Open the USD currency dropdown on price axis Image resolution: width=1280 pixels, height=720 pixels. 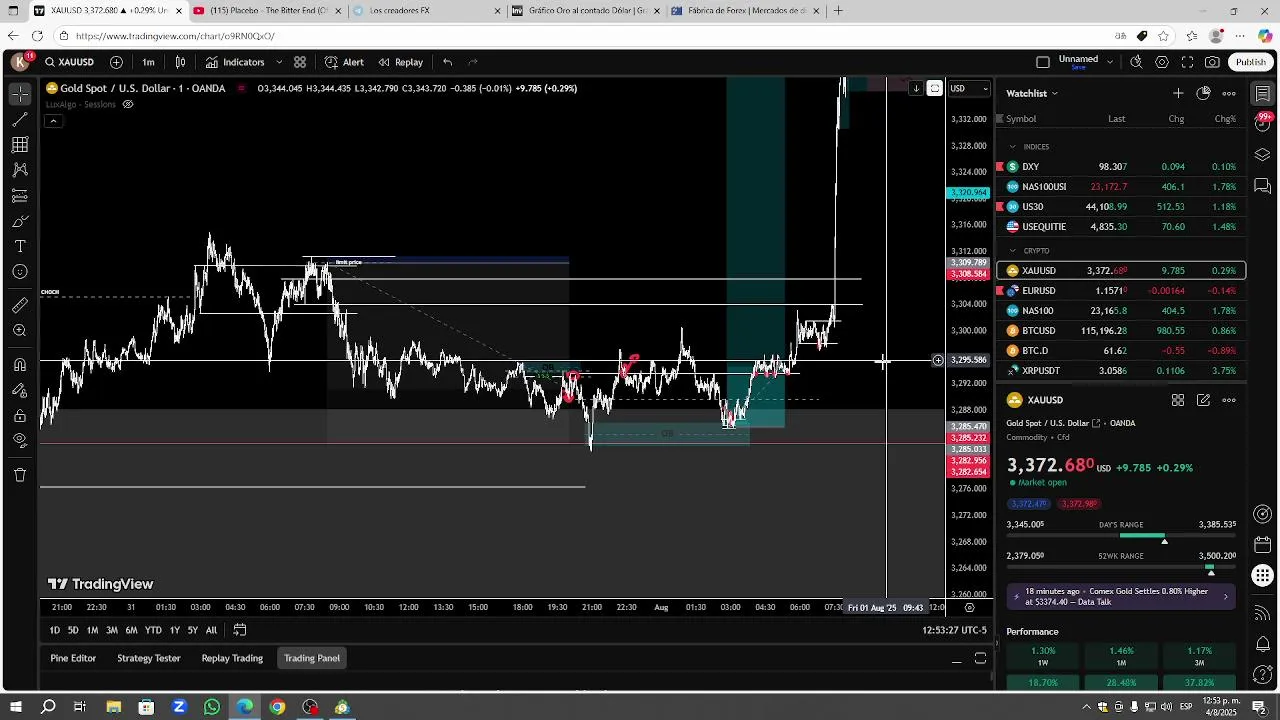969,88
